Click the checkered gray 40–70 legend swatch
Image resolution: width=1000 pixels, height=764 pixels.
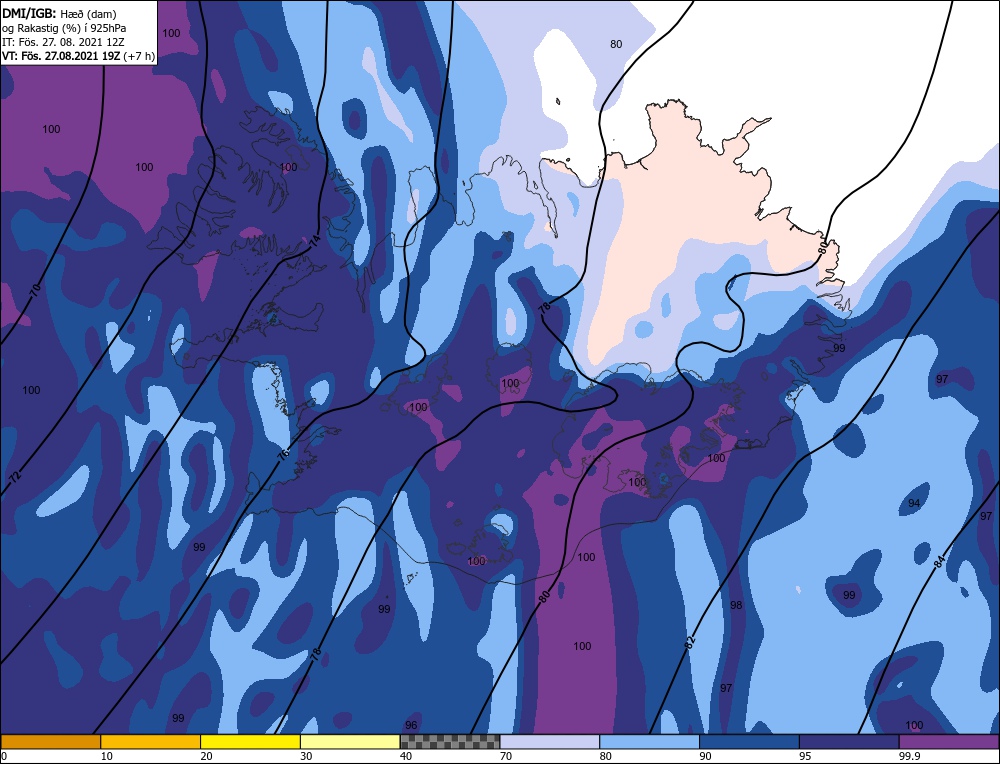point(450,742)
